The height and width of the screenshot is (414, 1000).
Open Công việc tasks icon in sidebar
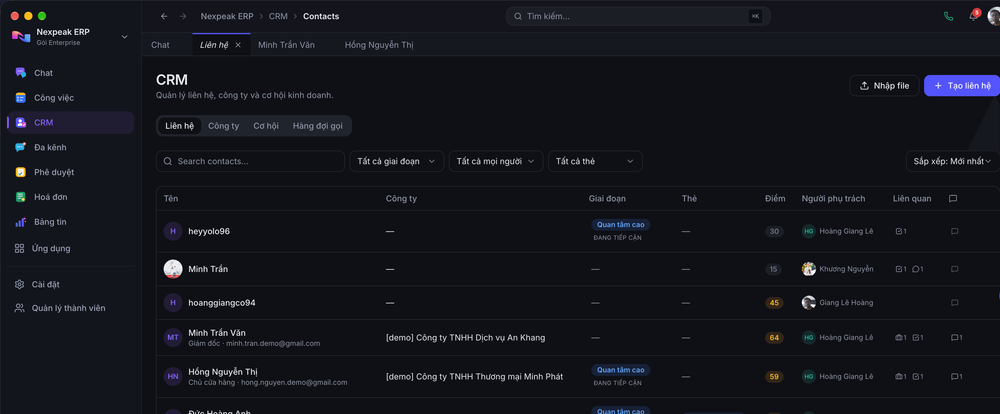pos(20,98)
